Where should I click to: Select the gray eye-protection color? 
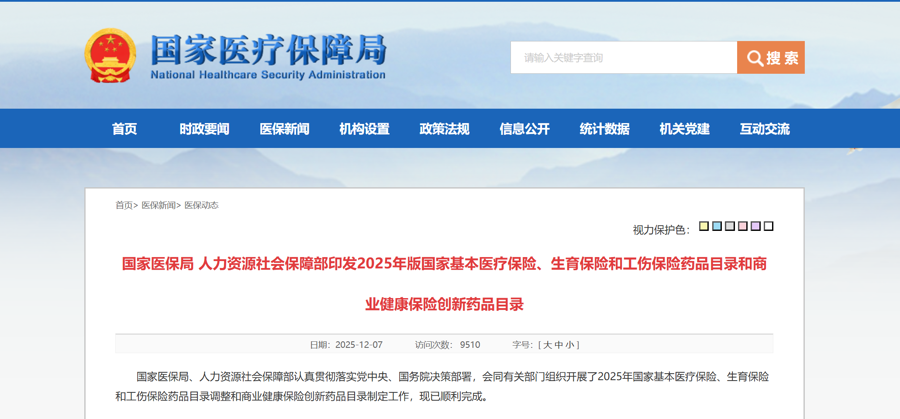(730, 227)
